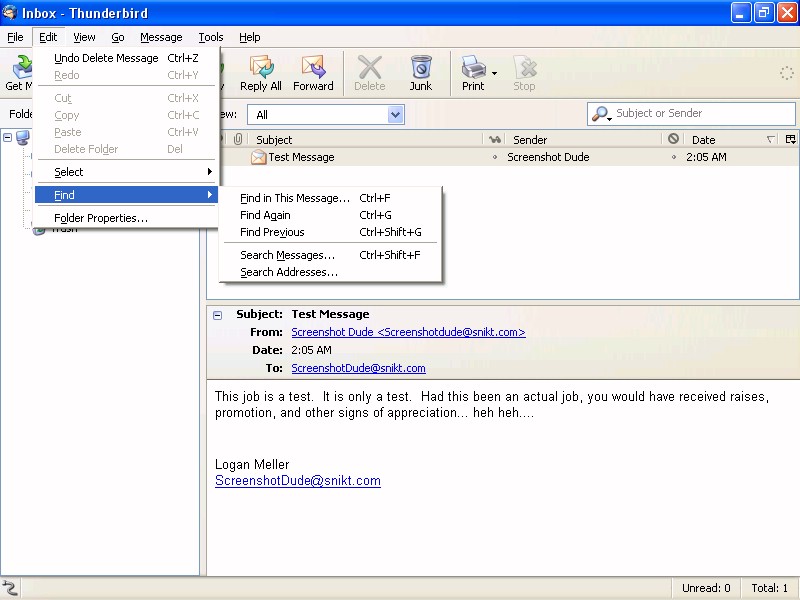The height and width of the screenshot is (600, 800).
Task: Choose the Cut menu entry
Action: 128,98
